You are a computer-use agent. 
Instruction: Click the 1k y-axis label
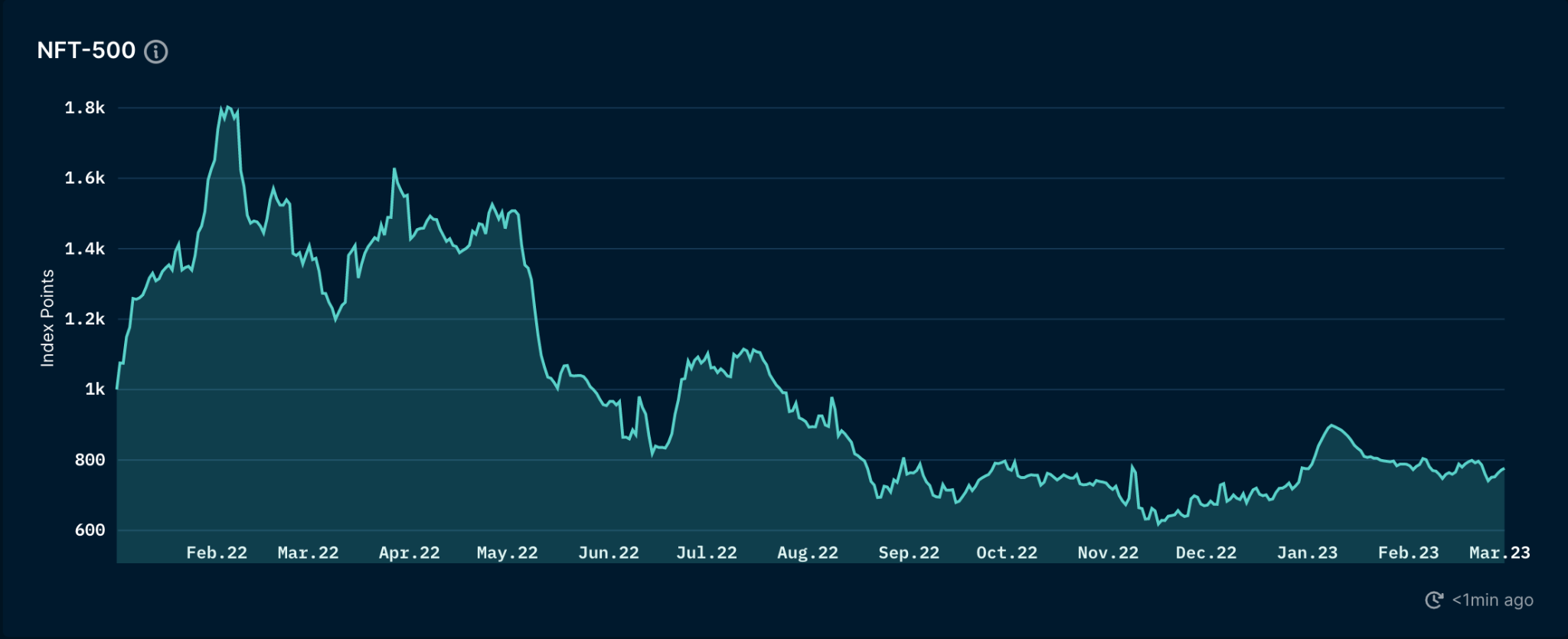[x=95, y=390]
